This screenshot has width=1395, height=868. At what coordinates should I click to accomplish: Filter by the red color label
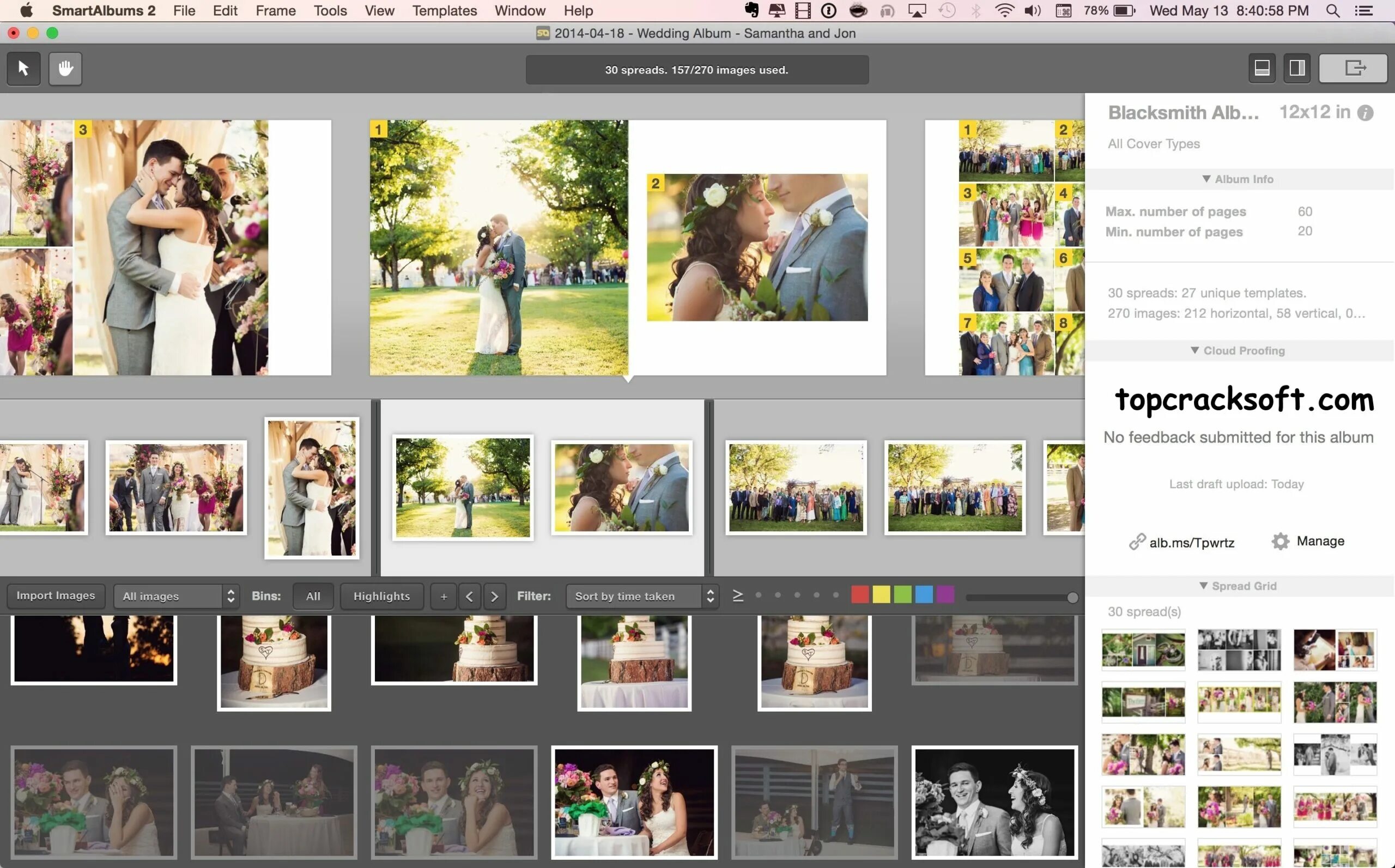pyautogui.click(x=859, y=595)
